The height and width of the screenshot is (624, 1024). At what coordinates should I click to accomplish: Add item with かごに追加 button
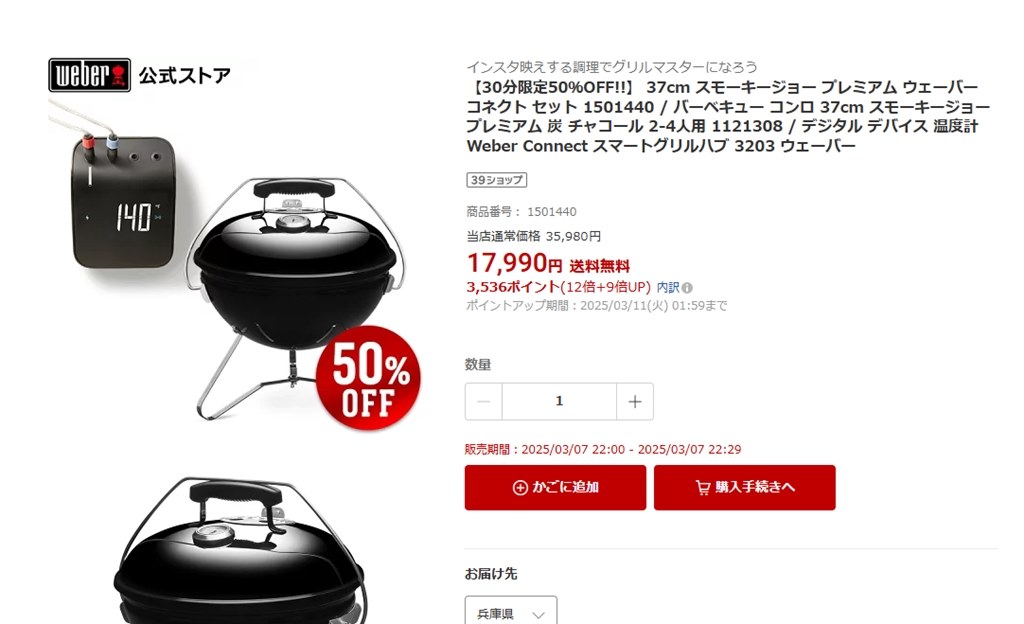[x=555, y=488]
